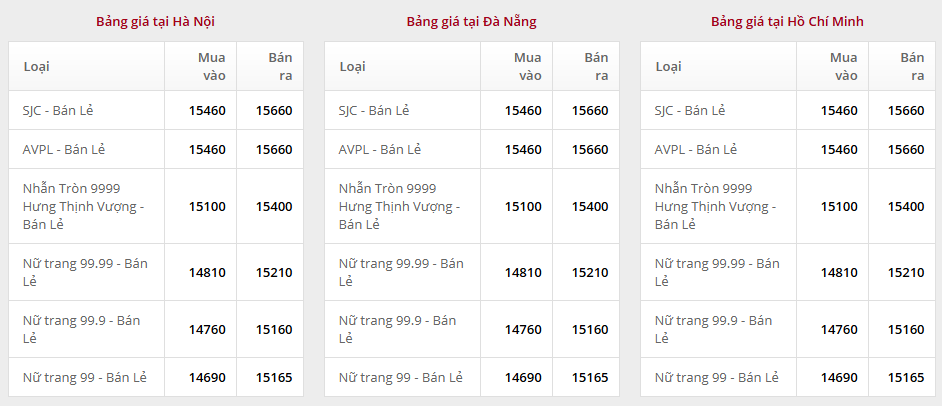
Task: Select 'AVPL - Bán Lẻ' in Đà Nẵng table
Action: click(x=380, y=149)
